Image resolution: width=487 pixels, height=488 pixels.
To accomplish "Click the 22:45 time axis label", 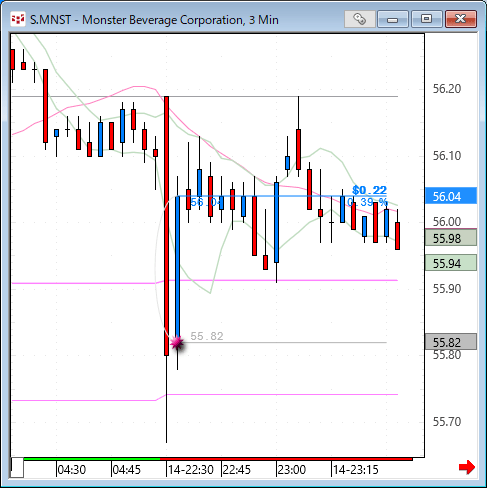I will click(237, 470).
